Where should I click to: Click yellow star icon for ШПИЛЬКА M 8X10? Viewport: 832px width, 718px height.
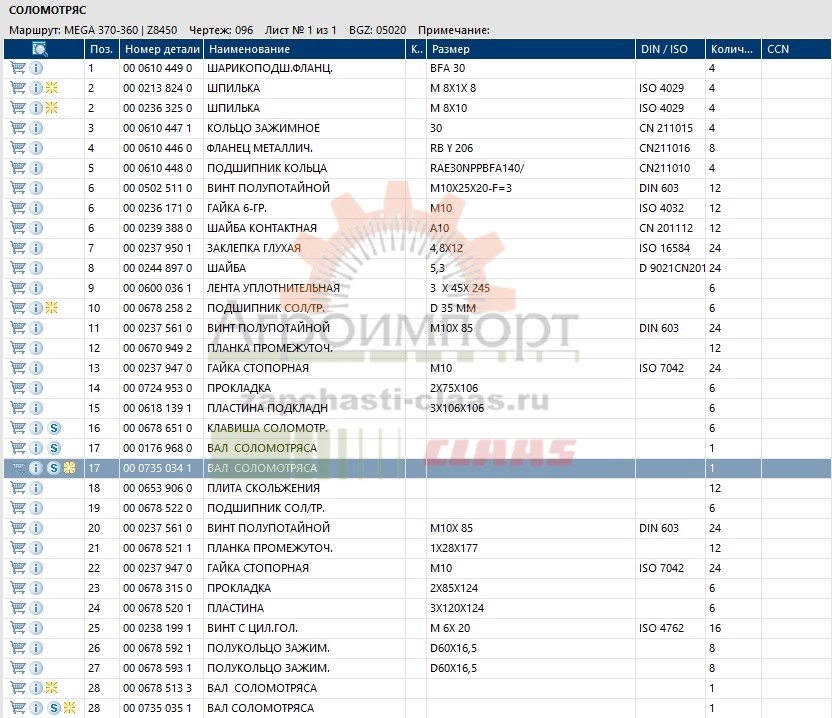coord(51,108)
